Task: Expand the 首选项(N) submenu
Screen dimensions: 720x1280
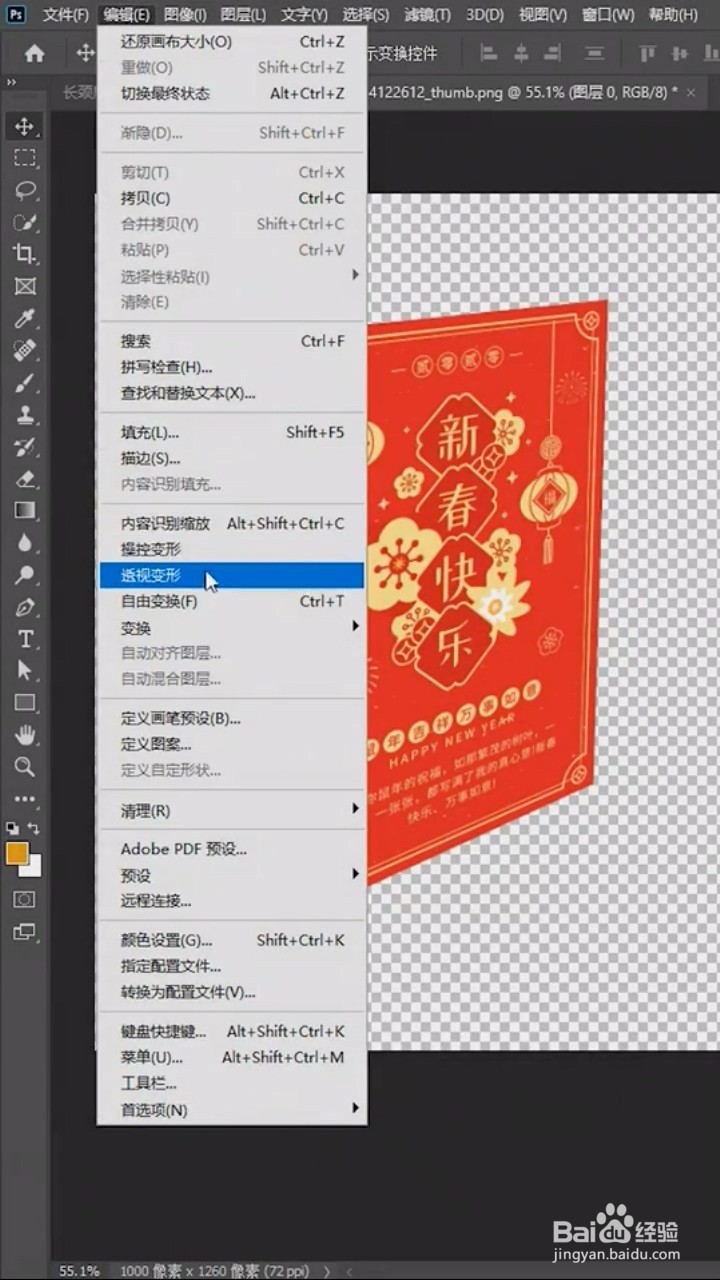Action: click(355, 1109)
